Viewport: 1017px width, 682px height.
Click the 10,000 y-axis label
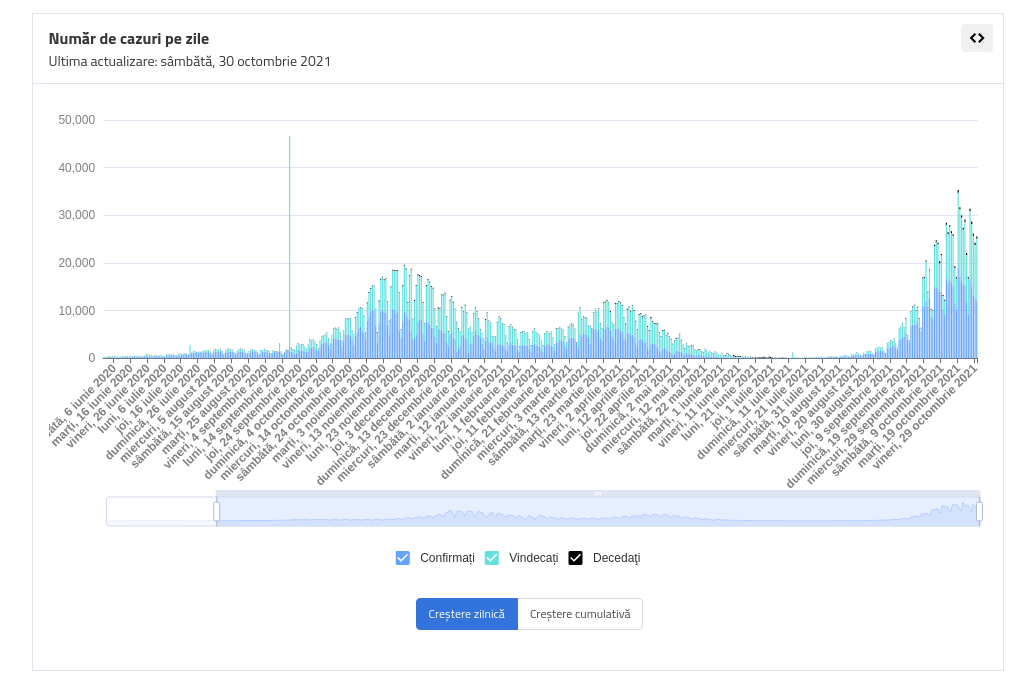click(77, 311)
